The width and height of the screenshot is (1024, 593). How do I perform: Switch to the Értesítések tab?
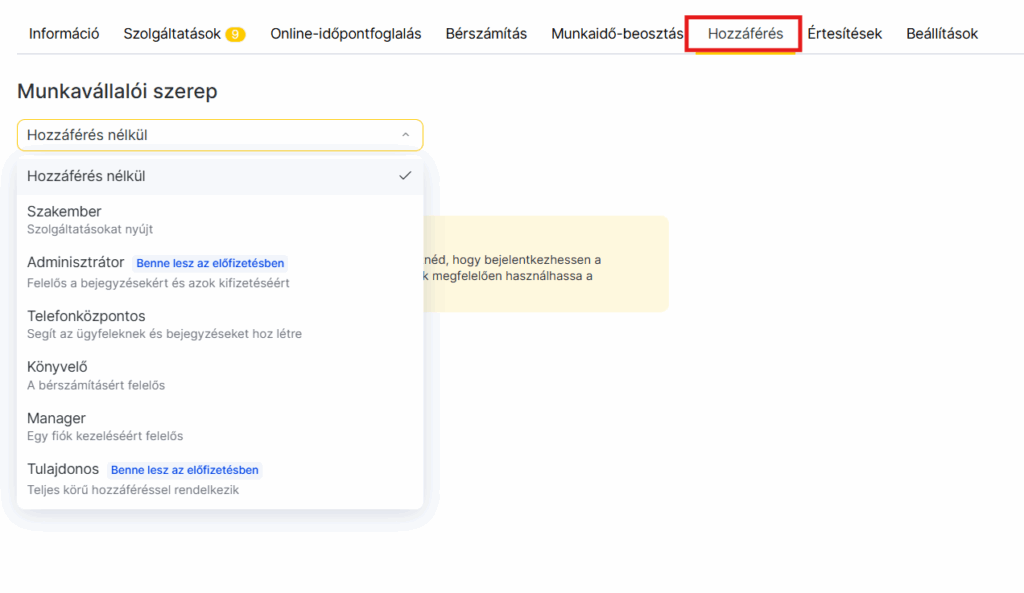844,34
